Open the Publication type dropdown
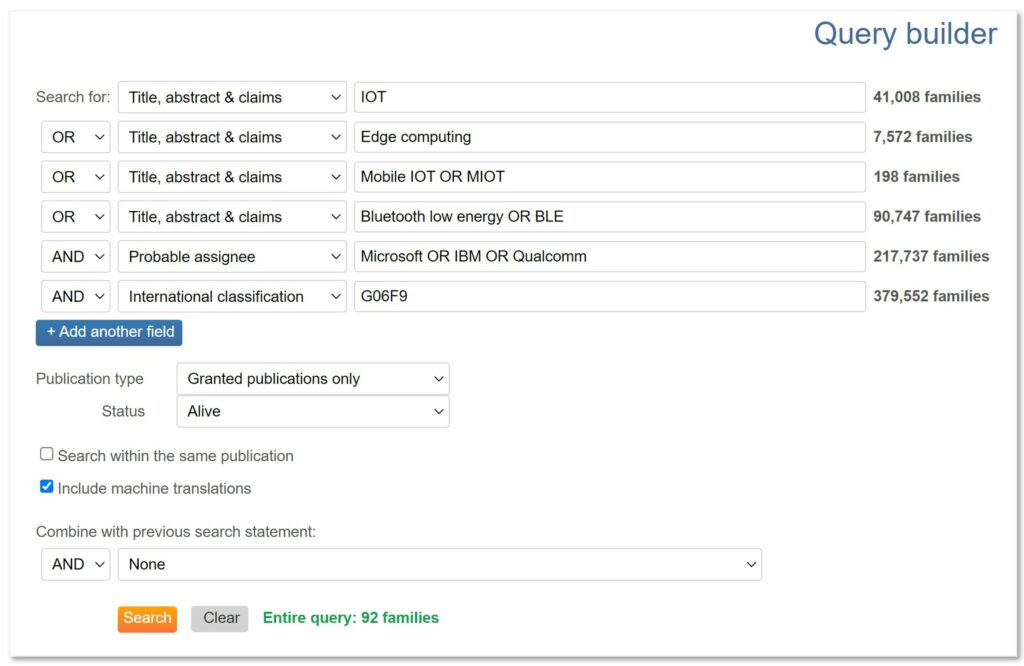The image size is (1024, 666). (x=312, y=378)
